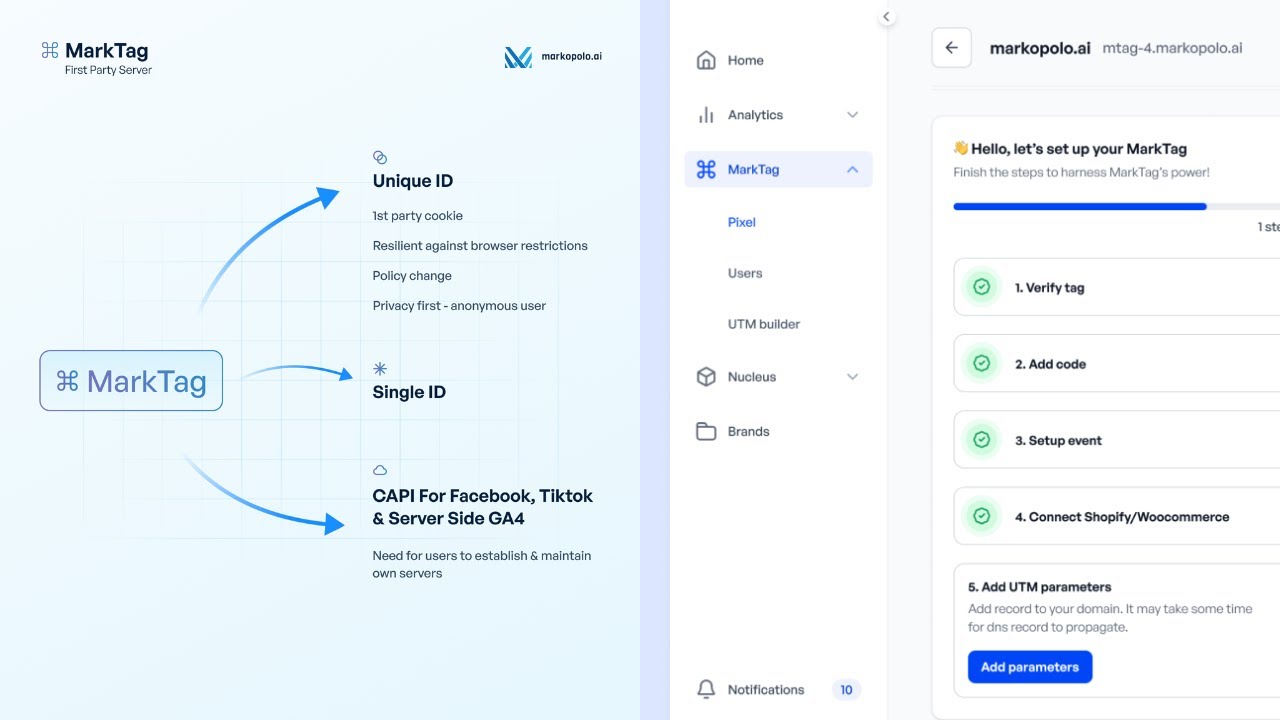Open the UTM builder menu item

click(x=764, y=323)
